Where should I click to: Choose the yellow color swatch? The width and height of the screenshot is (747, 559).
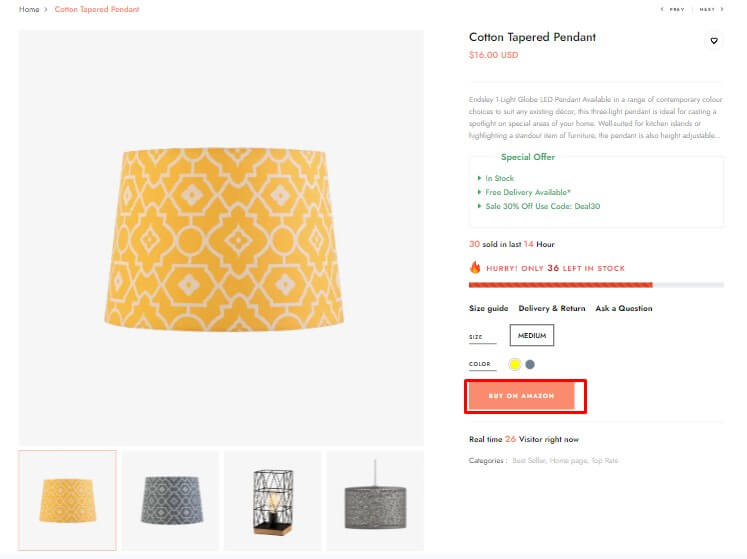pyautogui.click(x=515, y=364)
